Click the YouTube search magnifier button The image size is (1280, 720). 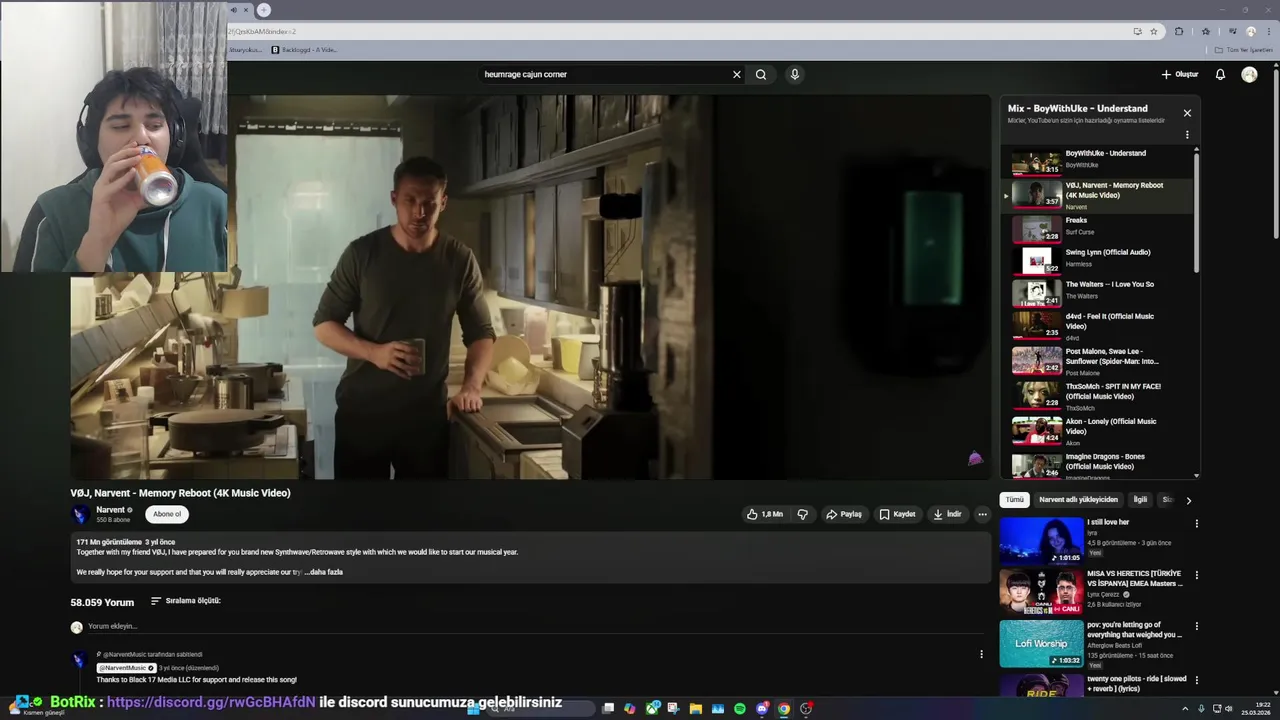tap(761, 74)
